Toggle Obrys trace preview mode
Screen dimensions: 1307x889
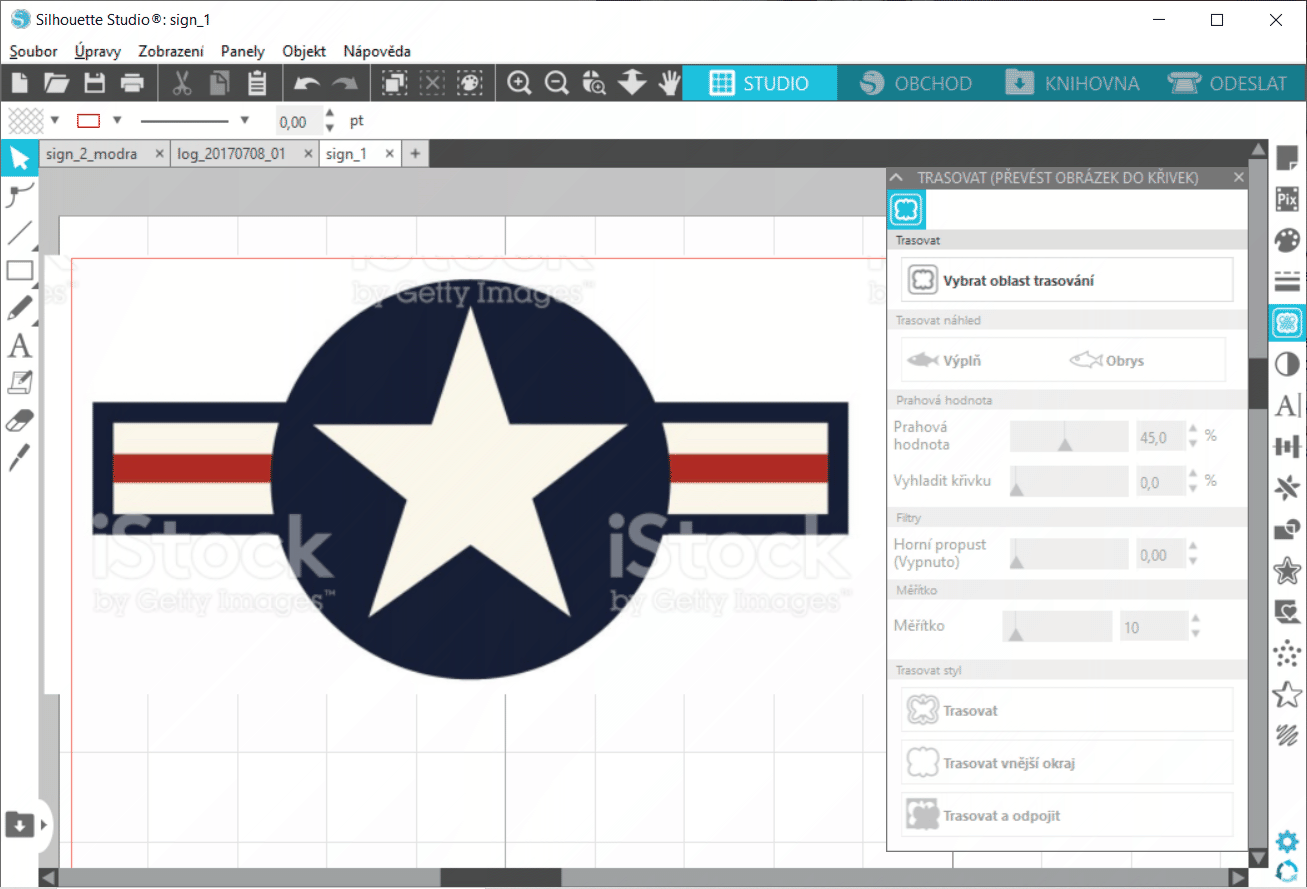pyautogui.click(x=1106, y=361)
